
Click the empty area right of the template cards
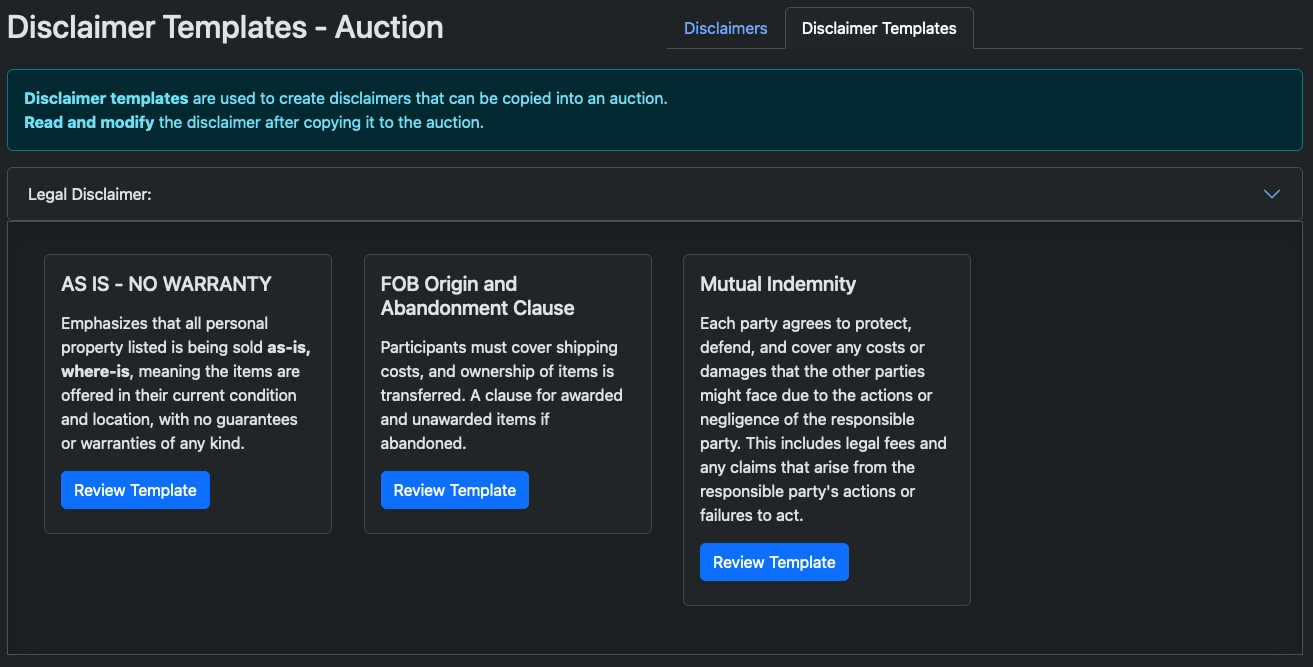coord(1130,430)
